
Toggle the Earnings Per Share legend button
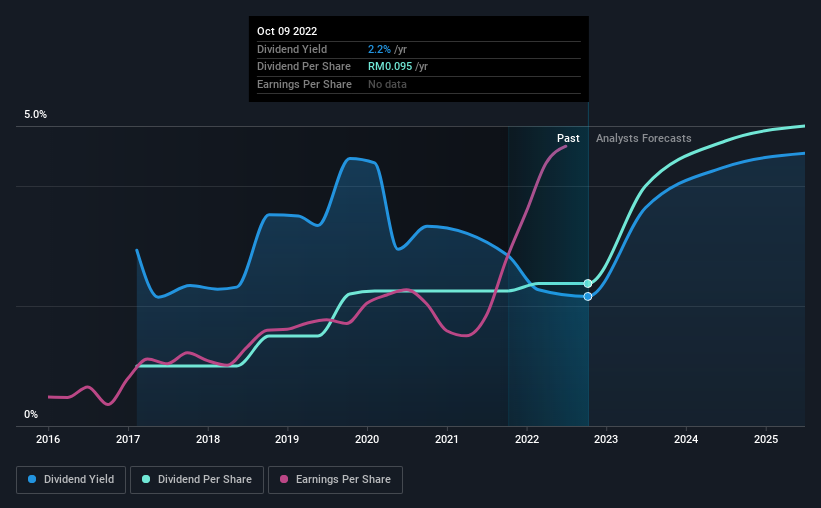coord(335,480)
